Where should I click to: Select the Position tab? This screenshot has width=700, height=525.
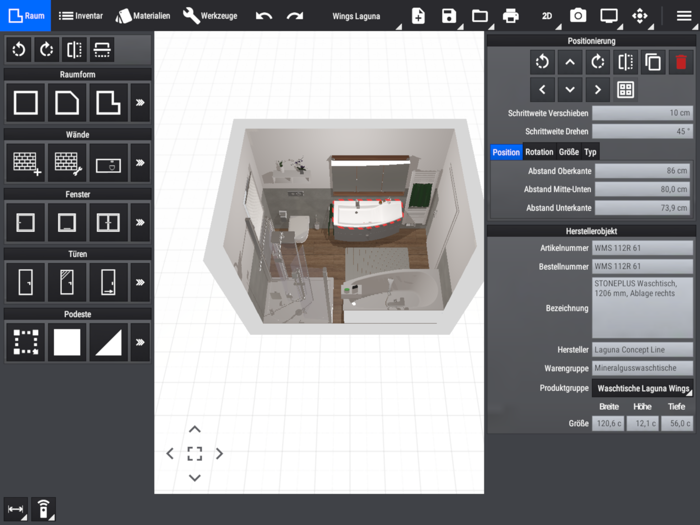[x=506, y=152]
